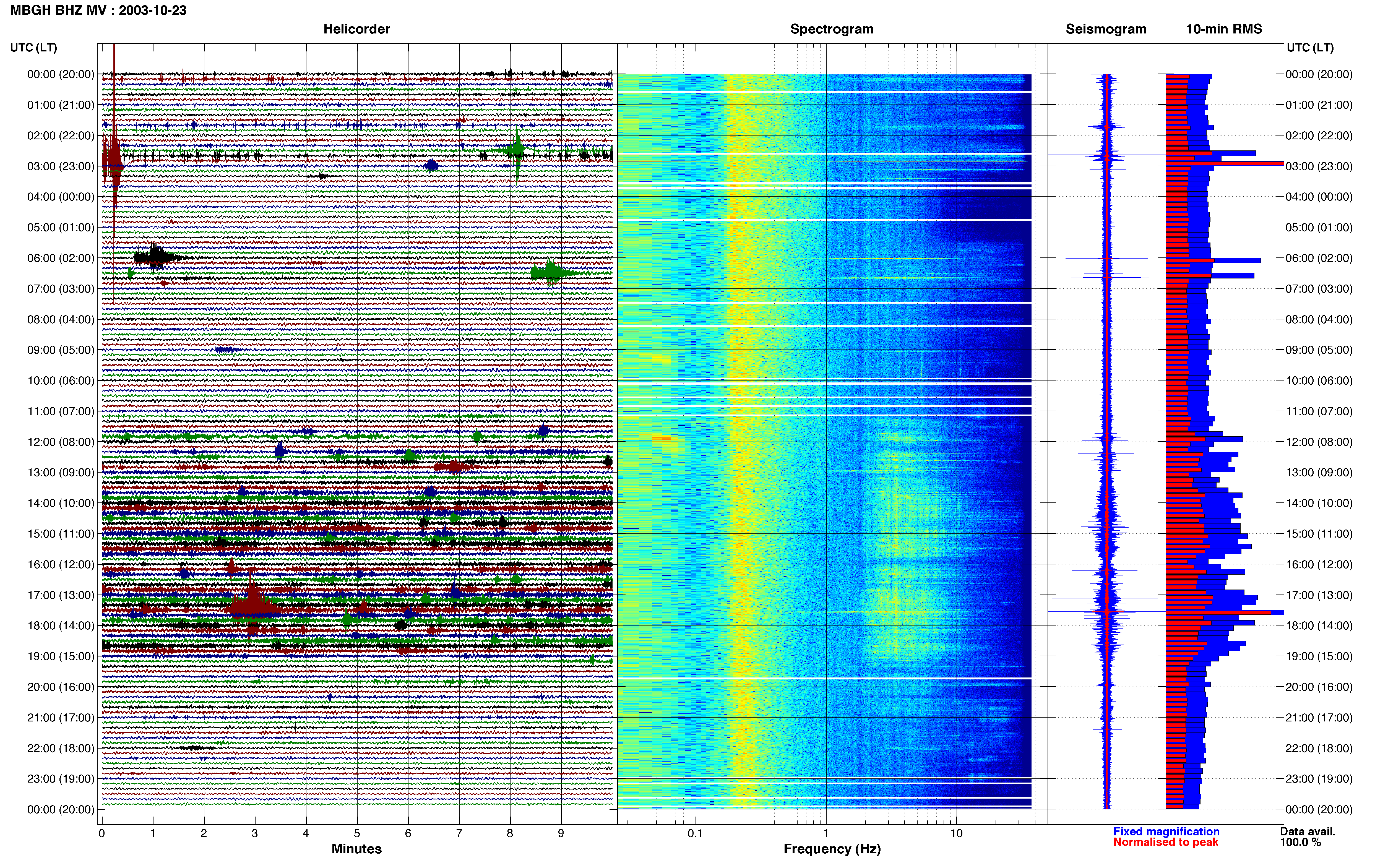Click the right 'UTC (LT)' axis label
The height and width of the screenshot is (868, 1388).
coord(1310,48)
